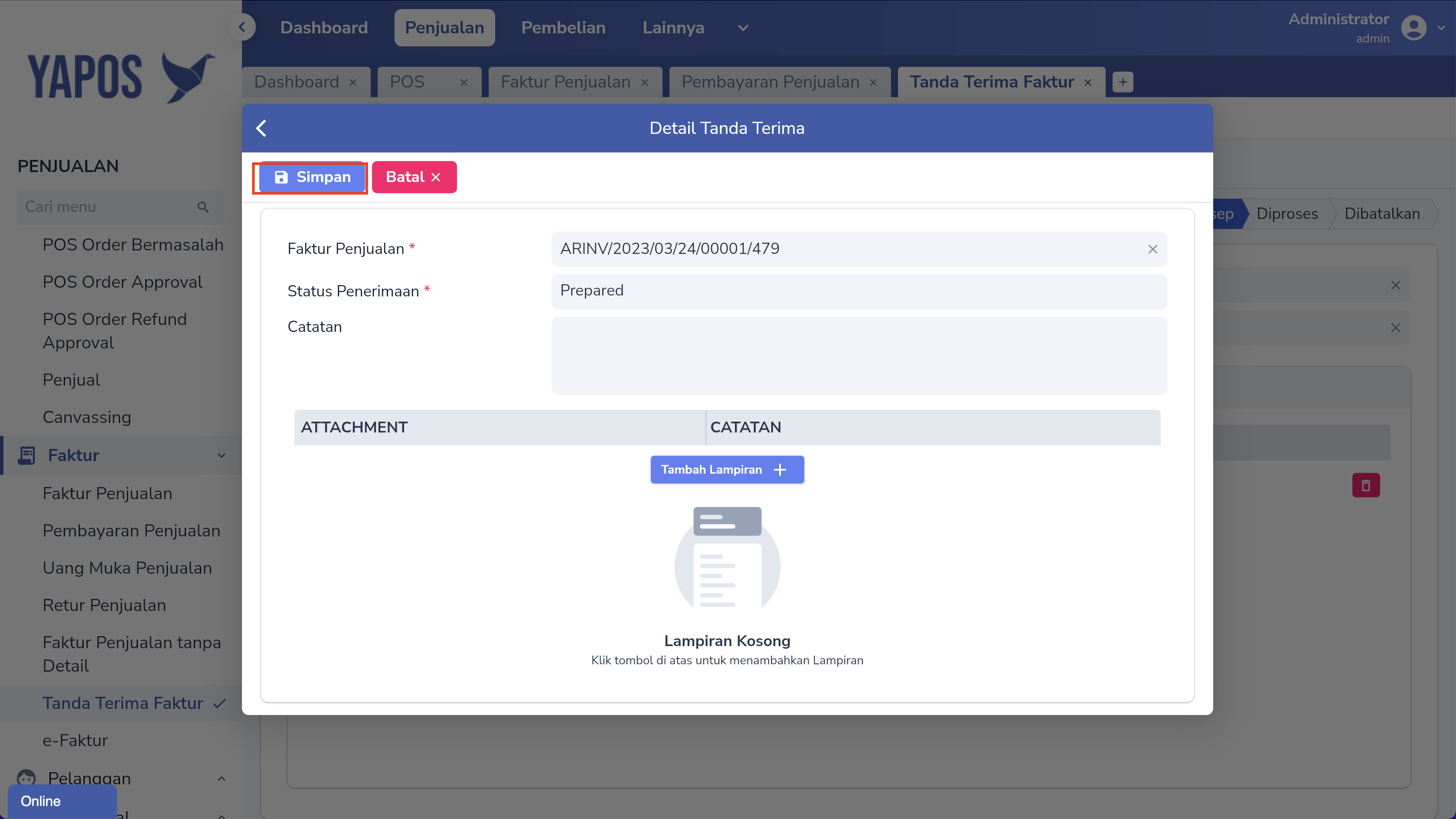Open POS Order Approval menu item
The height and width of the screenshot is (819, 1456).
tap(122, 282)
